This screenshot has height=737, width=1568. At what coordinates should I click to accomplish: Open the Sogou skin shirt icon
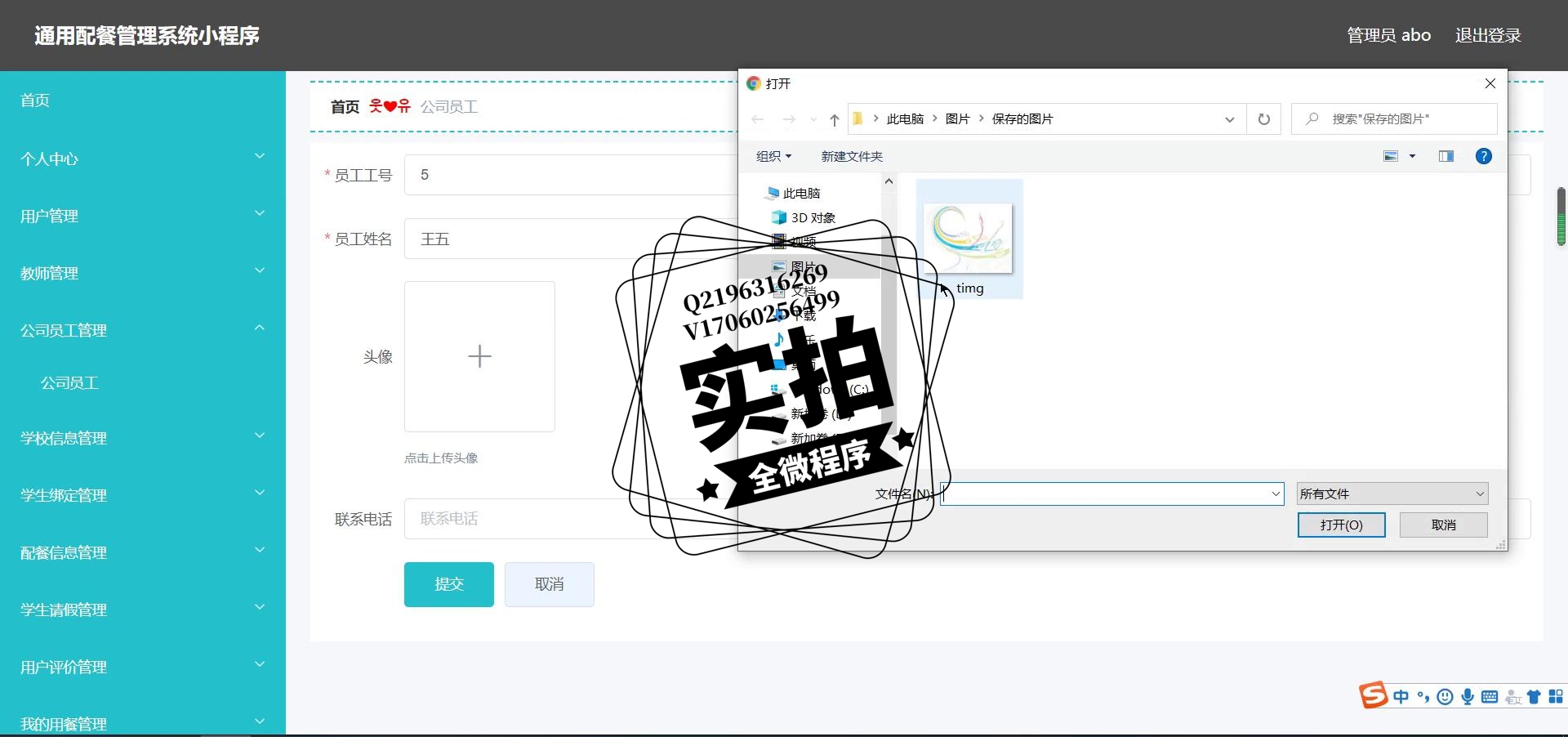point(1534,697)
